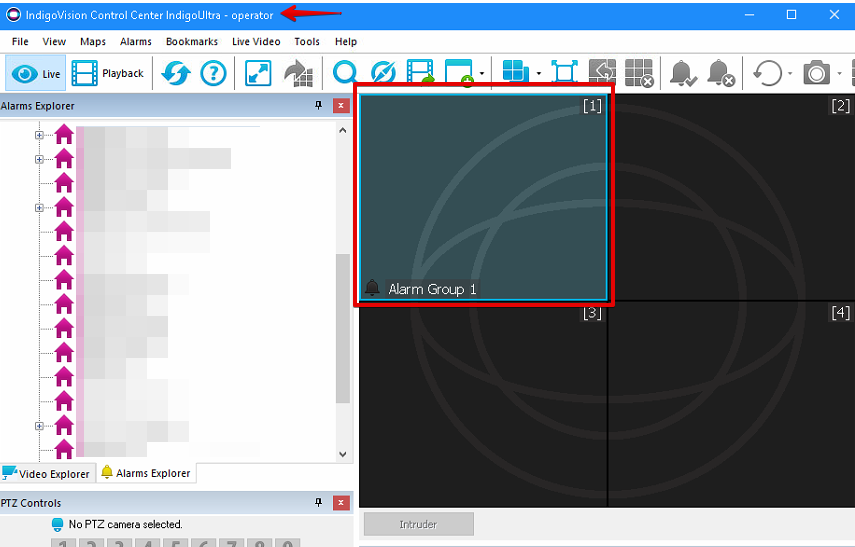This screenshot has width=855, height=547.
Task: Click the Alarms Explorer vertical scrollbar thumb
Action: tap(342, 328)
